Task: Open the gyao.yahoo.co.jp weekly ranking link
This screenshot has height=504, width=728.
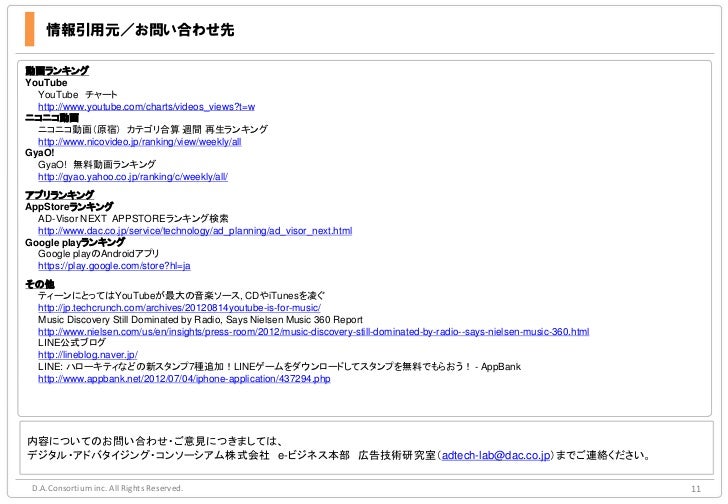Action: (x=133, y=177)
